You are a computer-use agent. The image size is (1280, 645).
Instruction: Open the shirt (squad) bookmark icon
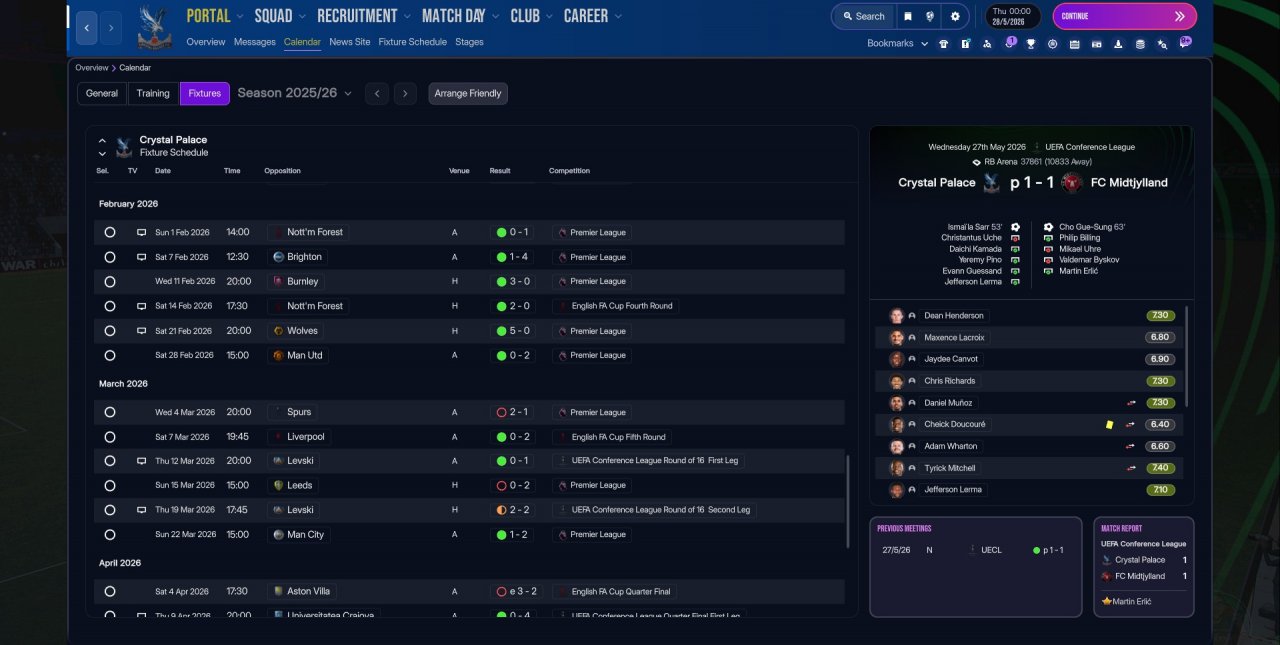click(943, 44)
